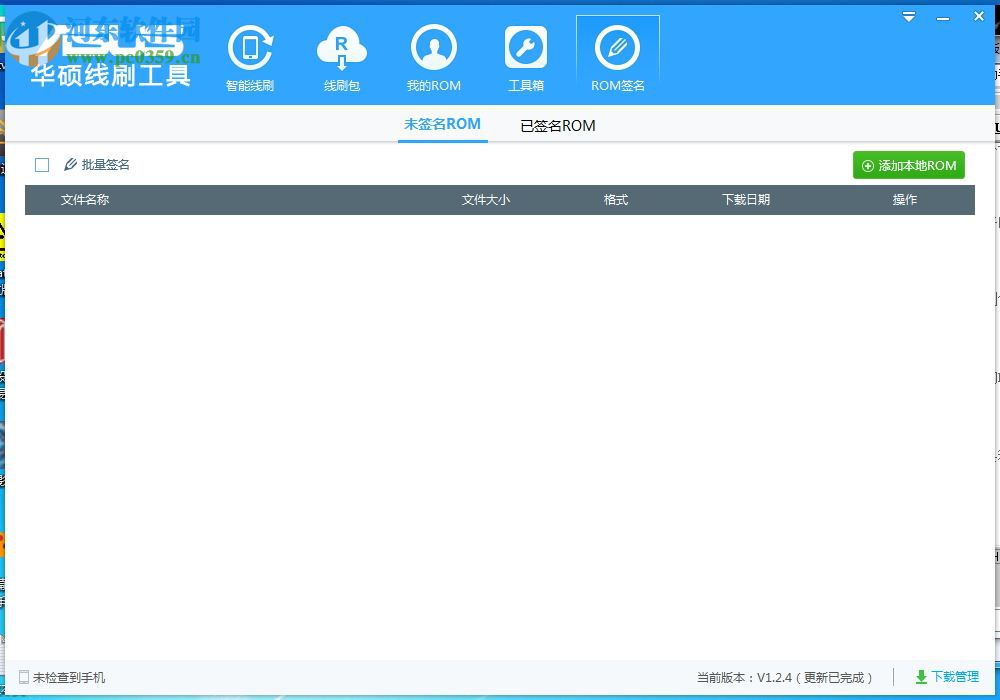The width and height of the screenshot is (1000, 700).
Task: Select the ROM签名 signing tool
Action: tap(618, 55)
